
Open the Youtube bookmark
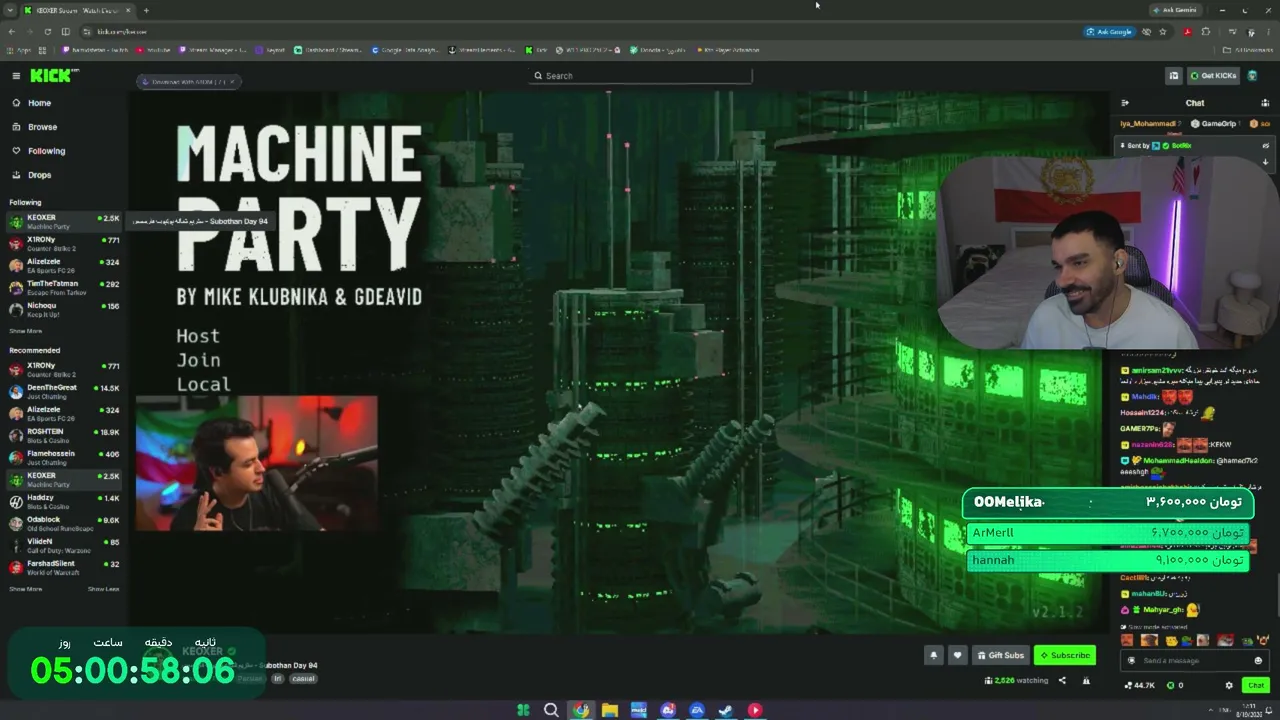[155, 50]
